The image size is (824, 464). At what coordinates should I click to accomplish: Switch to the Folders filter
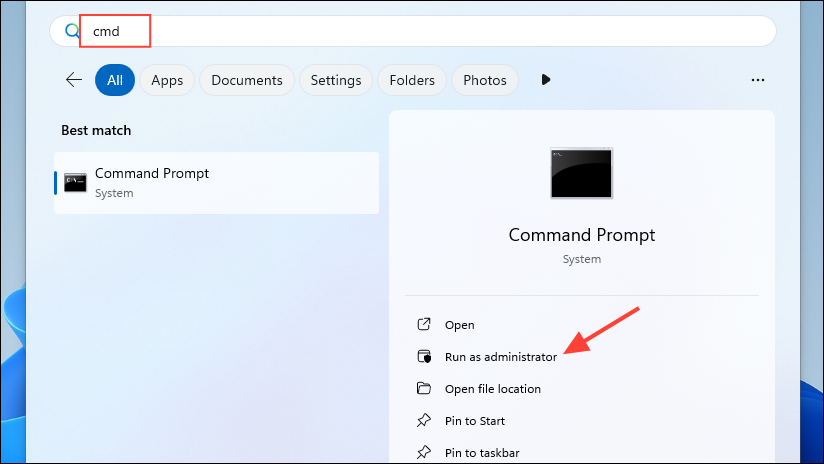click(x=412, y=80)
